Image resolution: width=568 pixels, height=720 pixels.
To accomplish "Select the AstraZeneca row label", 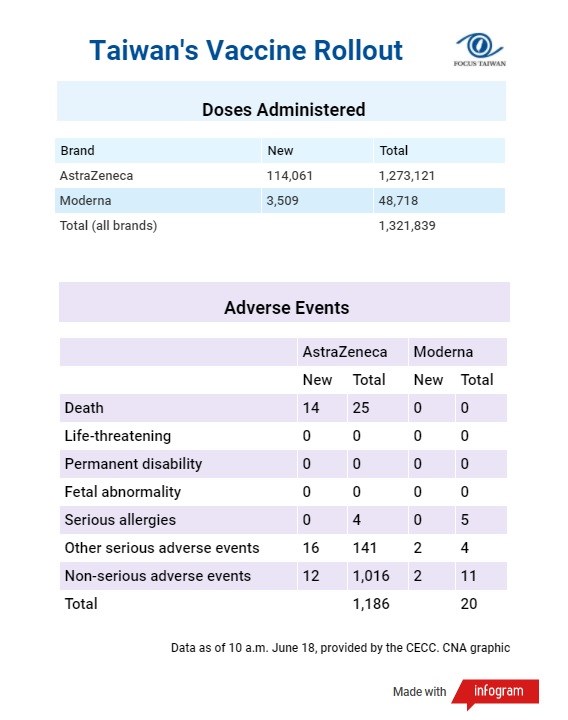I will (x=96, y=175).
